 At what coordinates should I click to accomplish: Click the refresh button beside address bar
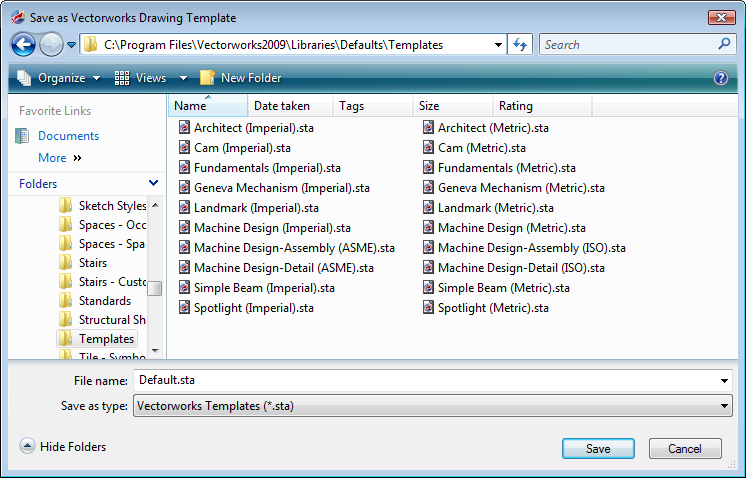coord(521,45)
